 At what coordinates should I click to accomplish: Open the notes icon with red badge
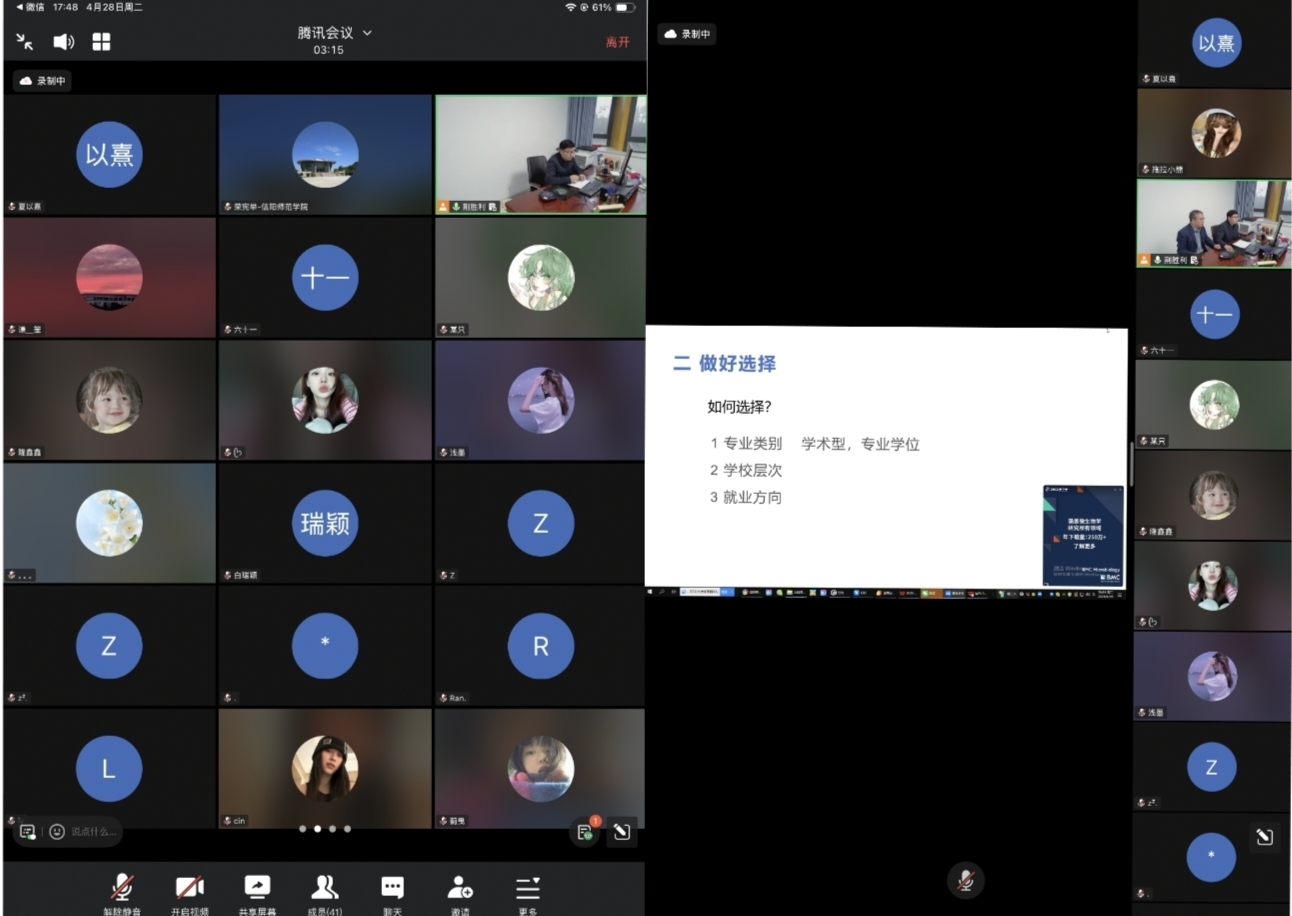tap(585, 831)
